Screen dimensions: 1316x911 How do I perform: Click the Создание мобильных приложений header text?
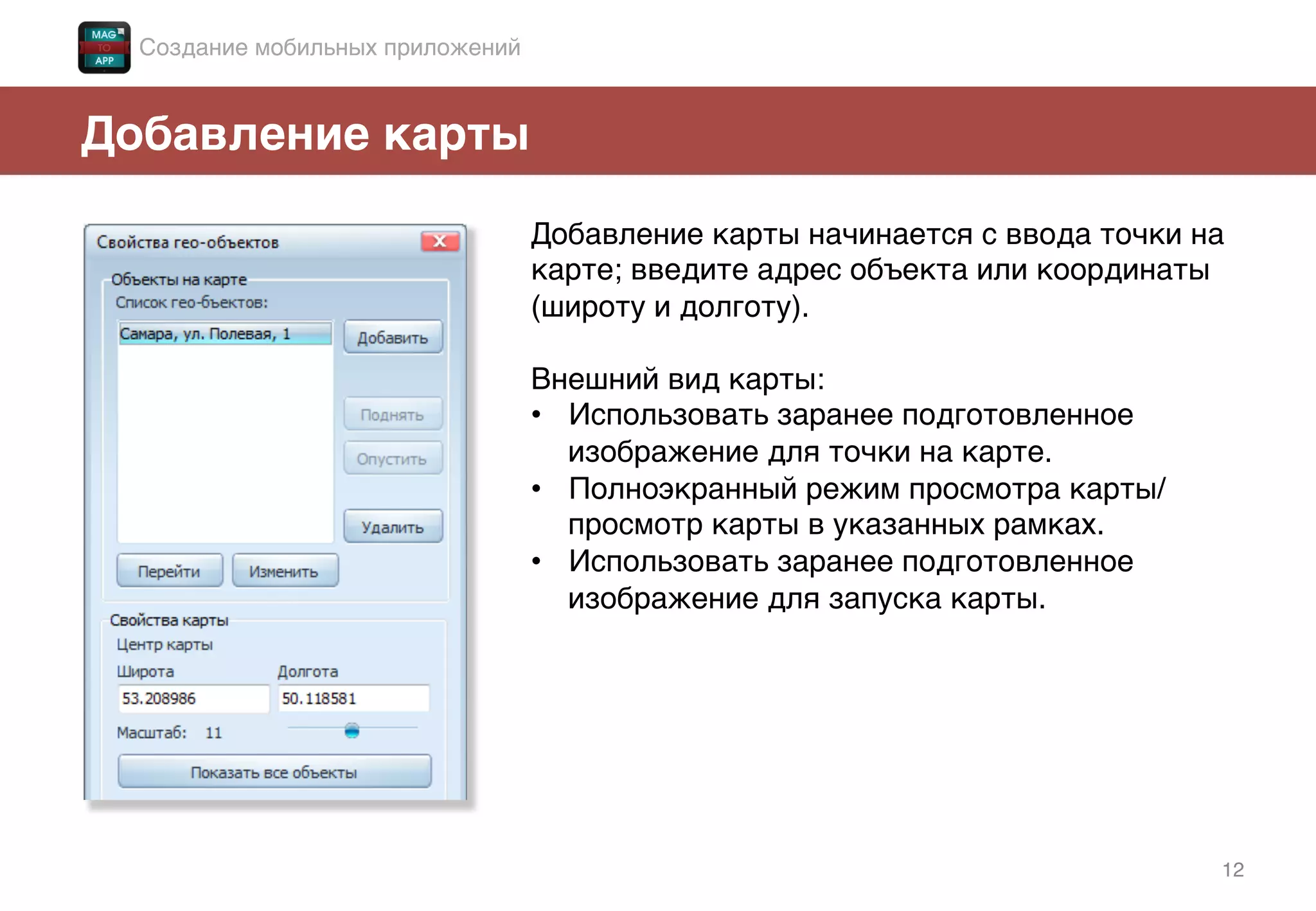tap(330, 48)
